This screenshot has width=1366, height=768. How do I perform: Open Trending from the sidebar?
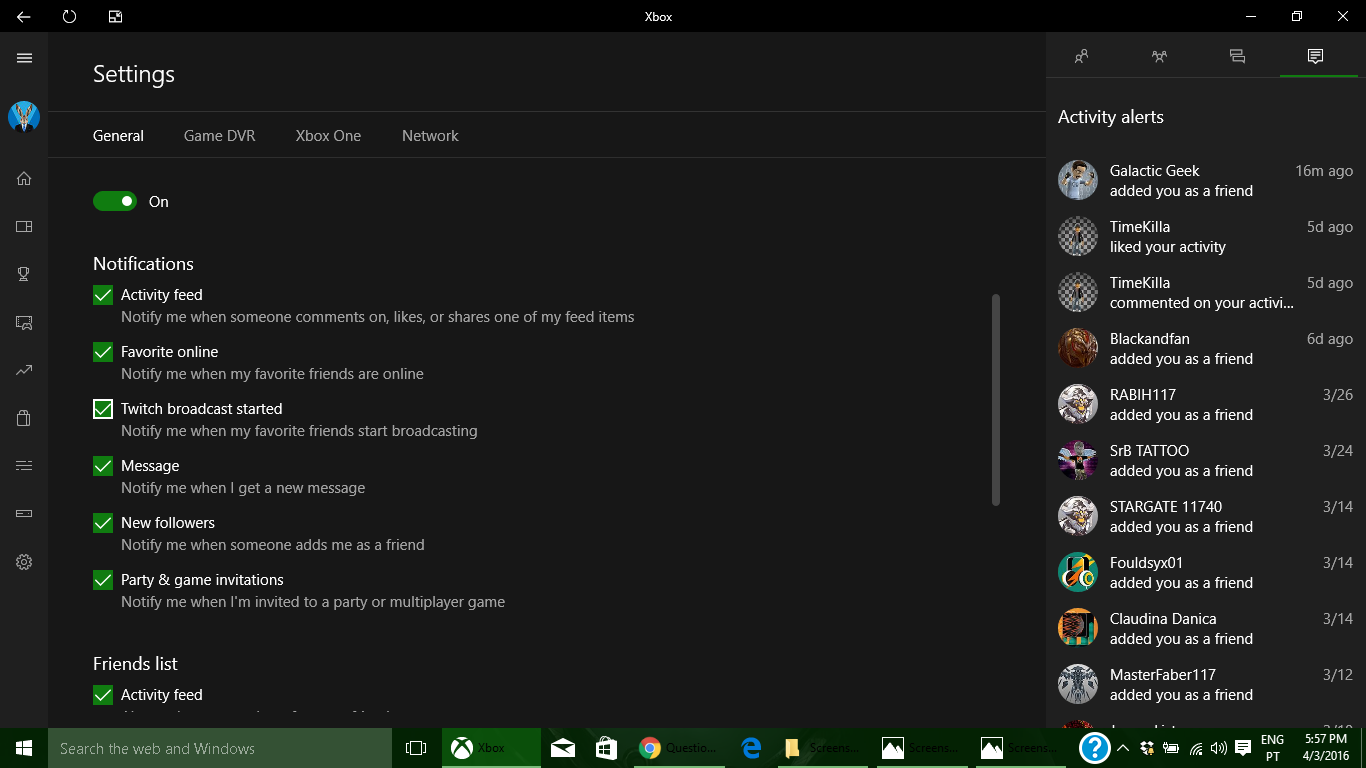pyautogui.click(x=24, y=371)
